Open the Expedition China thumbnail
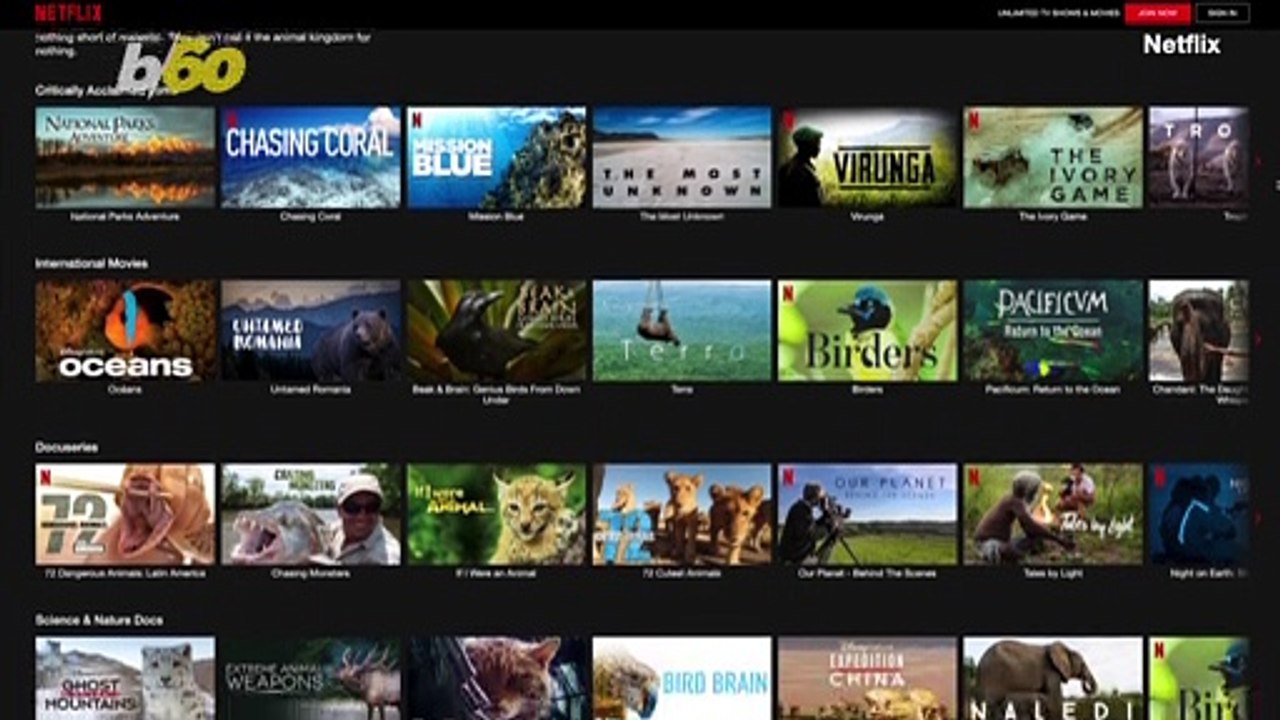Screen dimensions: 1280x720 867,679
